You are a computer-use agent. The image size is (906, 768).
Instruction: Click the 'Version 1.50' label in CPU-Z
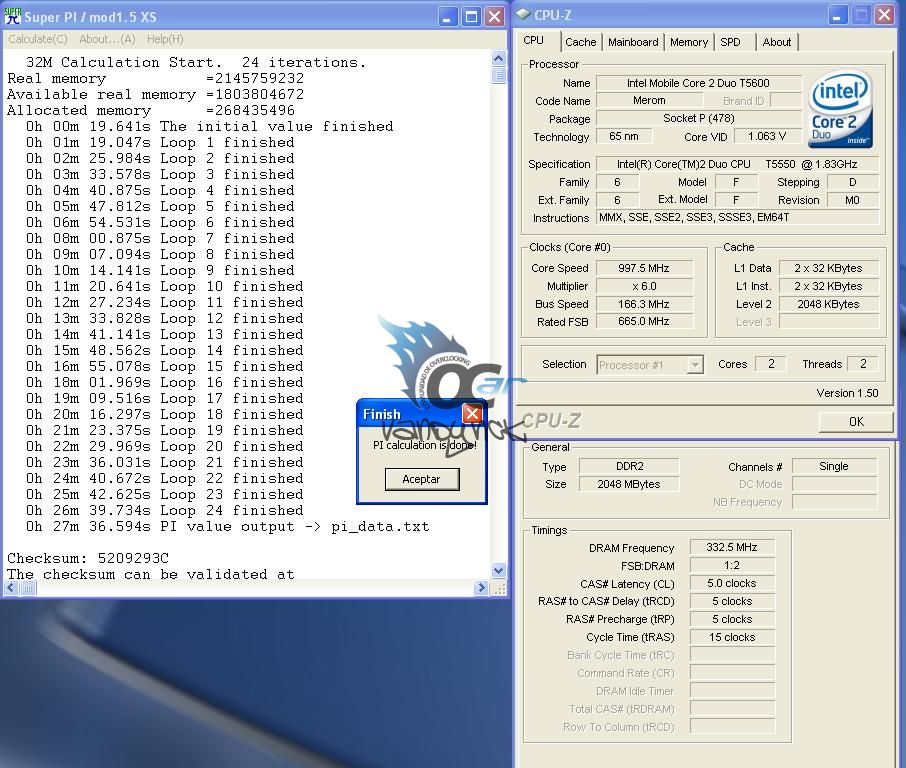tap(847, 393)
